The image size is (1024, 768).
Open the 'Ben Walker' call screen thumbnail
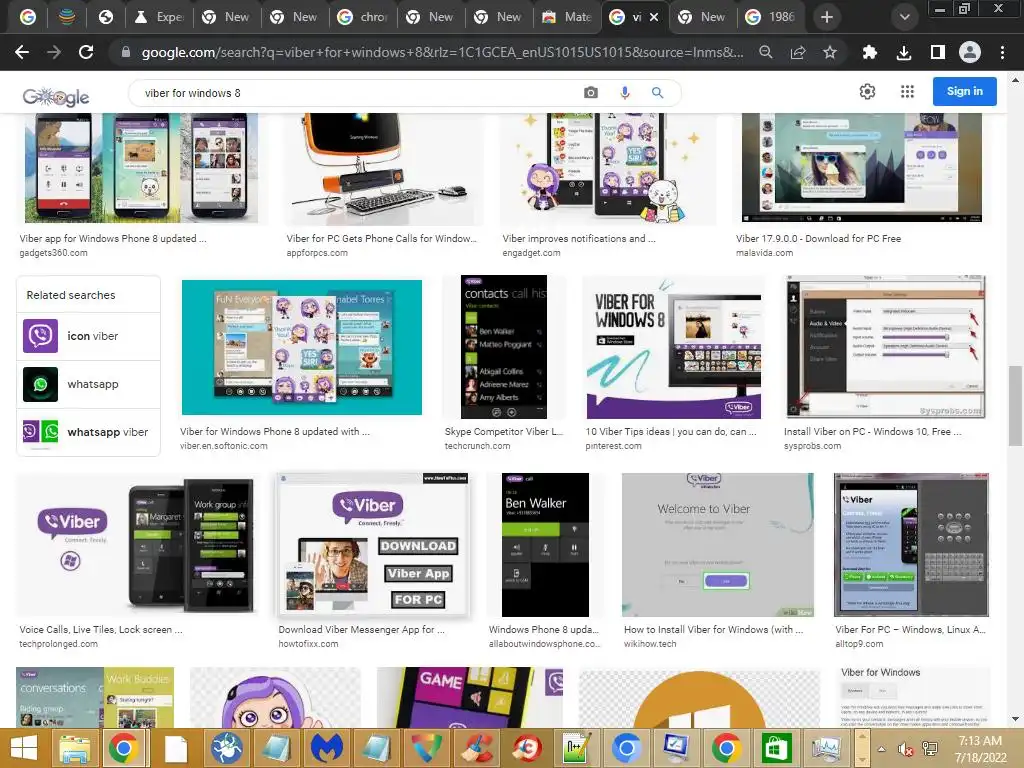[x=545, y=545]
